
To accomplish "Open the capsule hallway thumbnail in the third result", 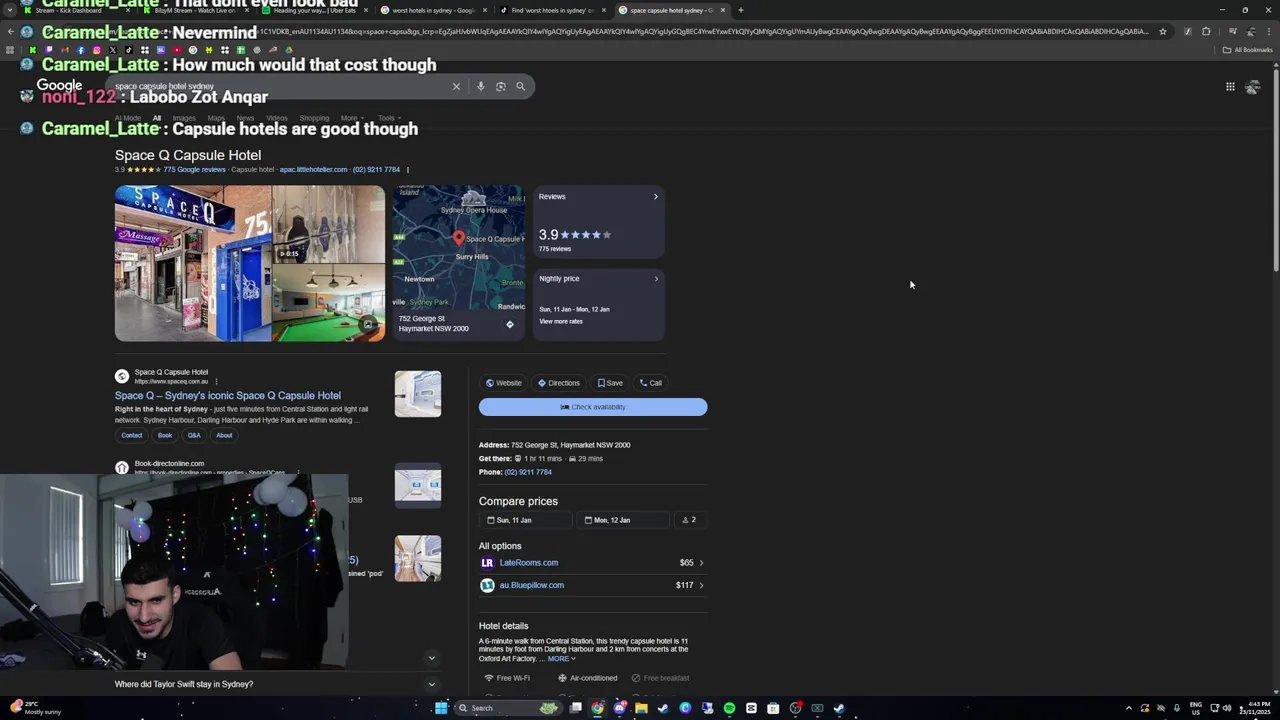I will pos(418,559).
